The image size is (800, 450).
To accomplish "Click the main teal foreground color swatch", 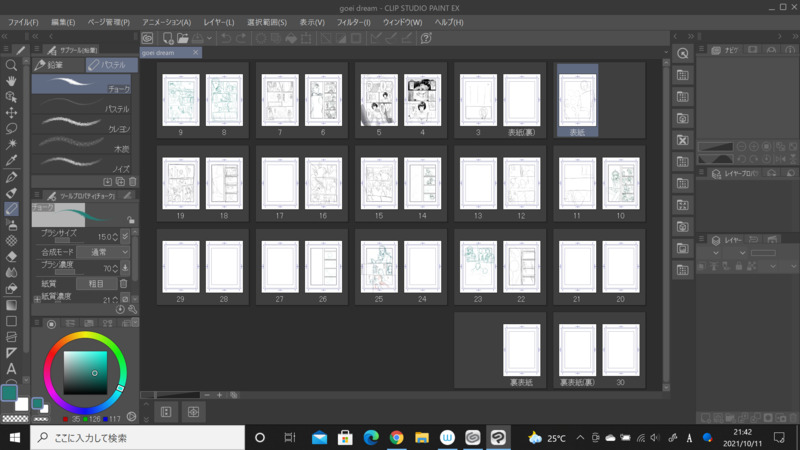I will [9, 392].
